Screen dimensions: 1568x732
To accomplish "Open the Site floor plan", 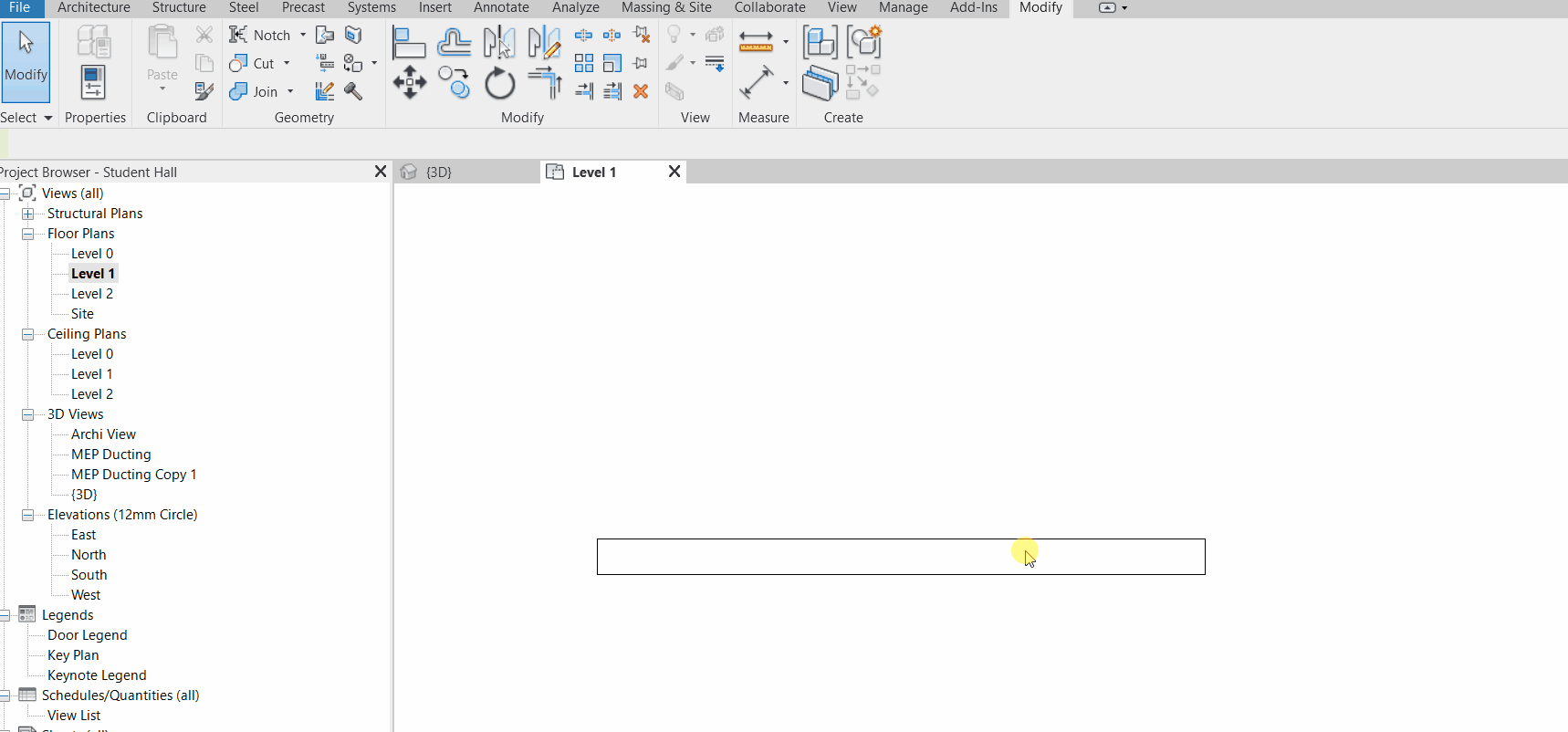I will tap(82, 314).
